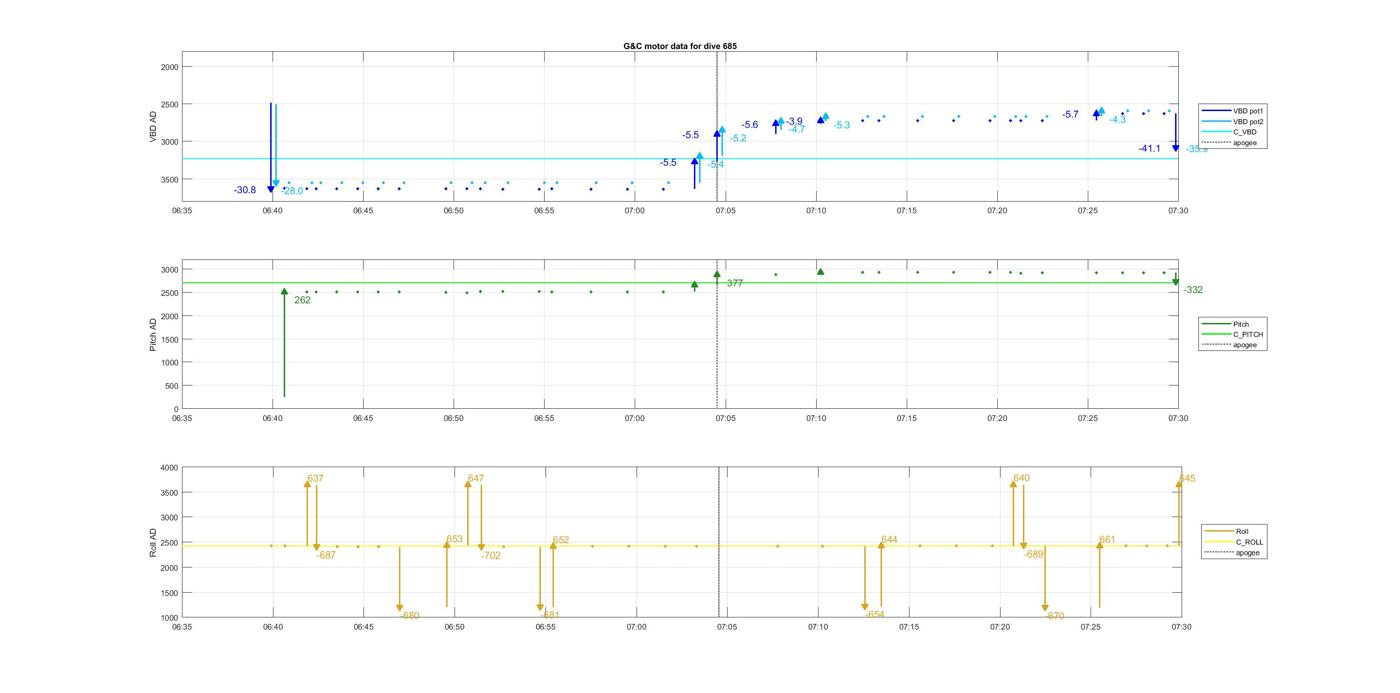
Task: Click the "637" roll data label
Action: [x=316, y=479]
